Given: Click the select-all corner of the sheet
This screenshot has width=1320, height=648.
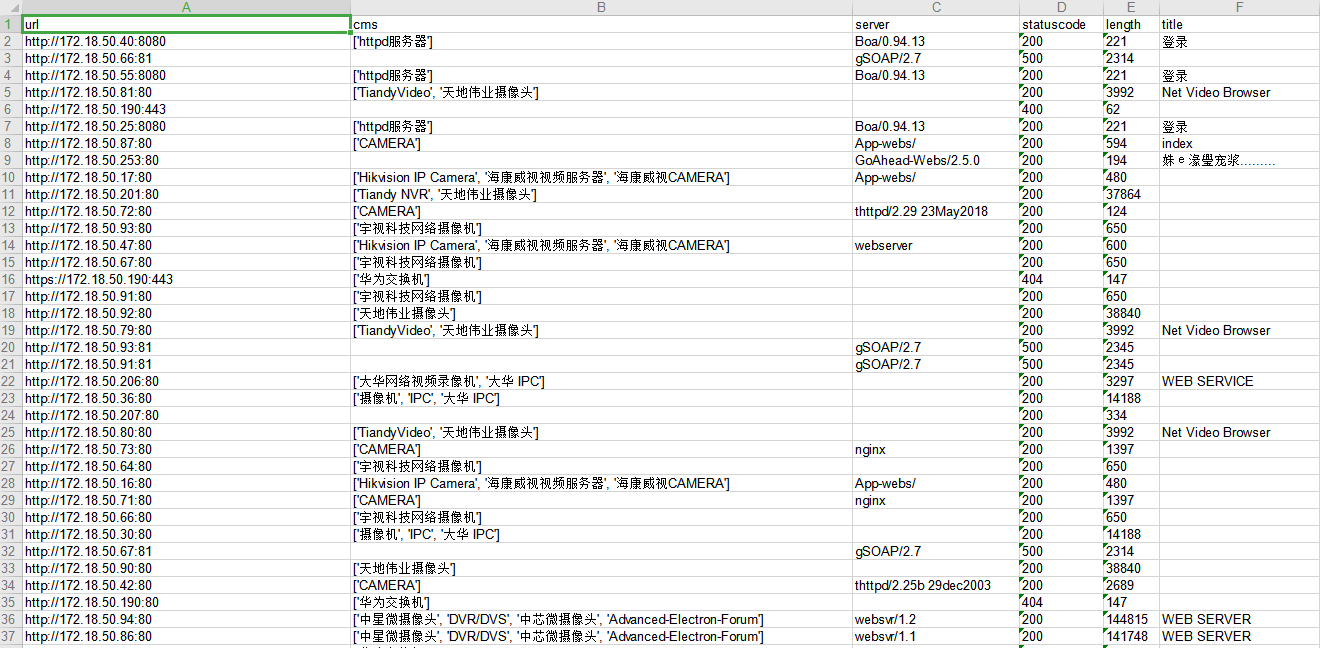Looking at the screenshot, I should 11,7.
